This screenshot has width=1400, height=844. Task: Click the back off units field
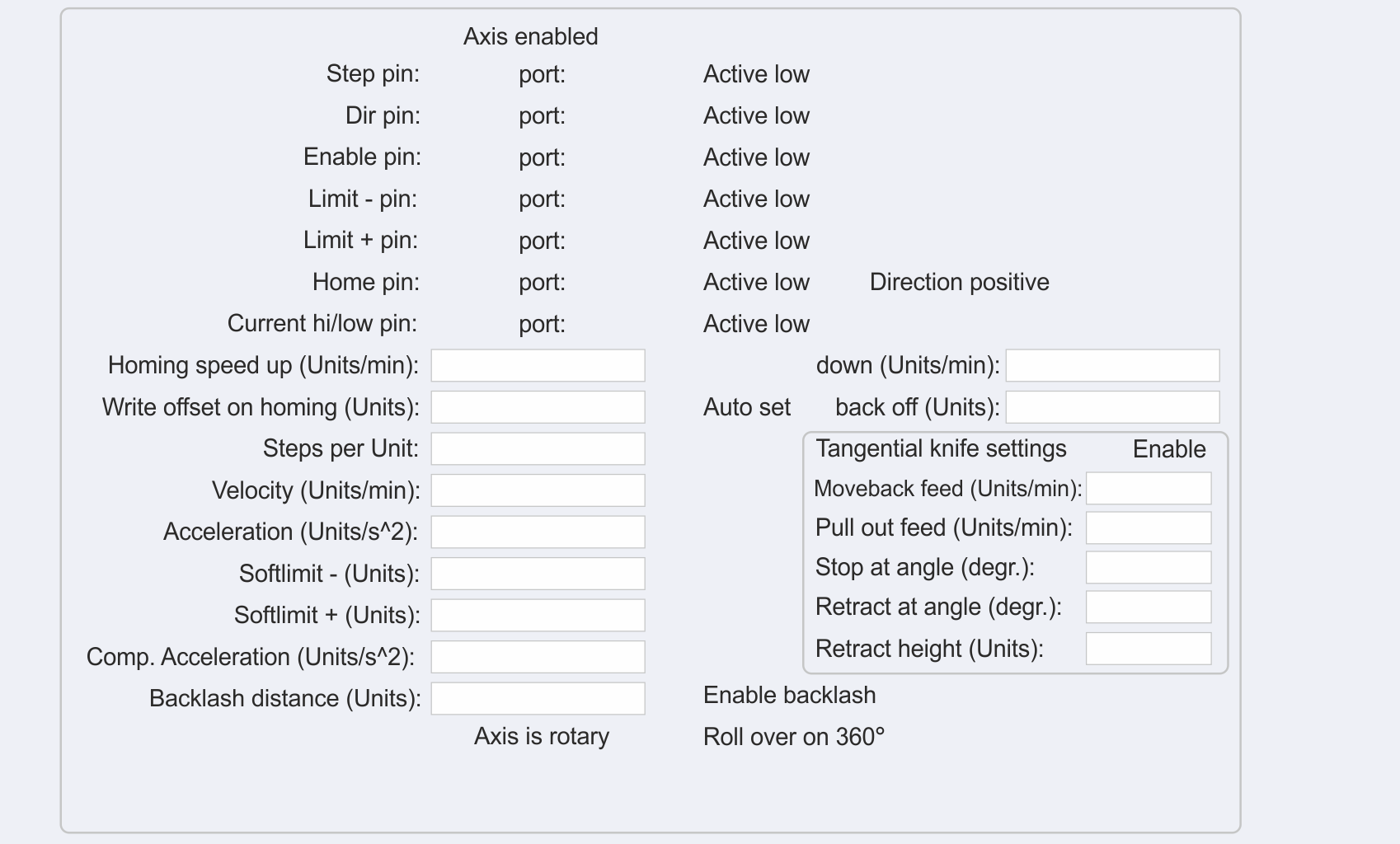click(1112, 407)
